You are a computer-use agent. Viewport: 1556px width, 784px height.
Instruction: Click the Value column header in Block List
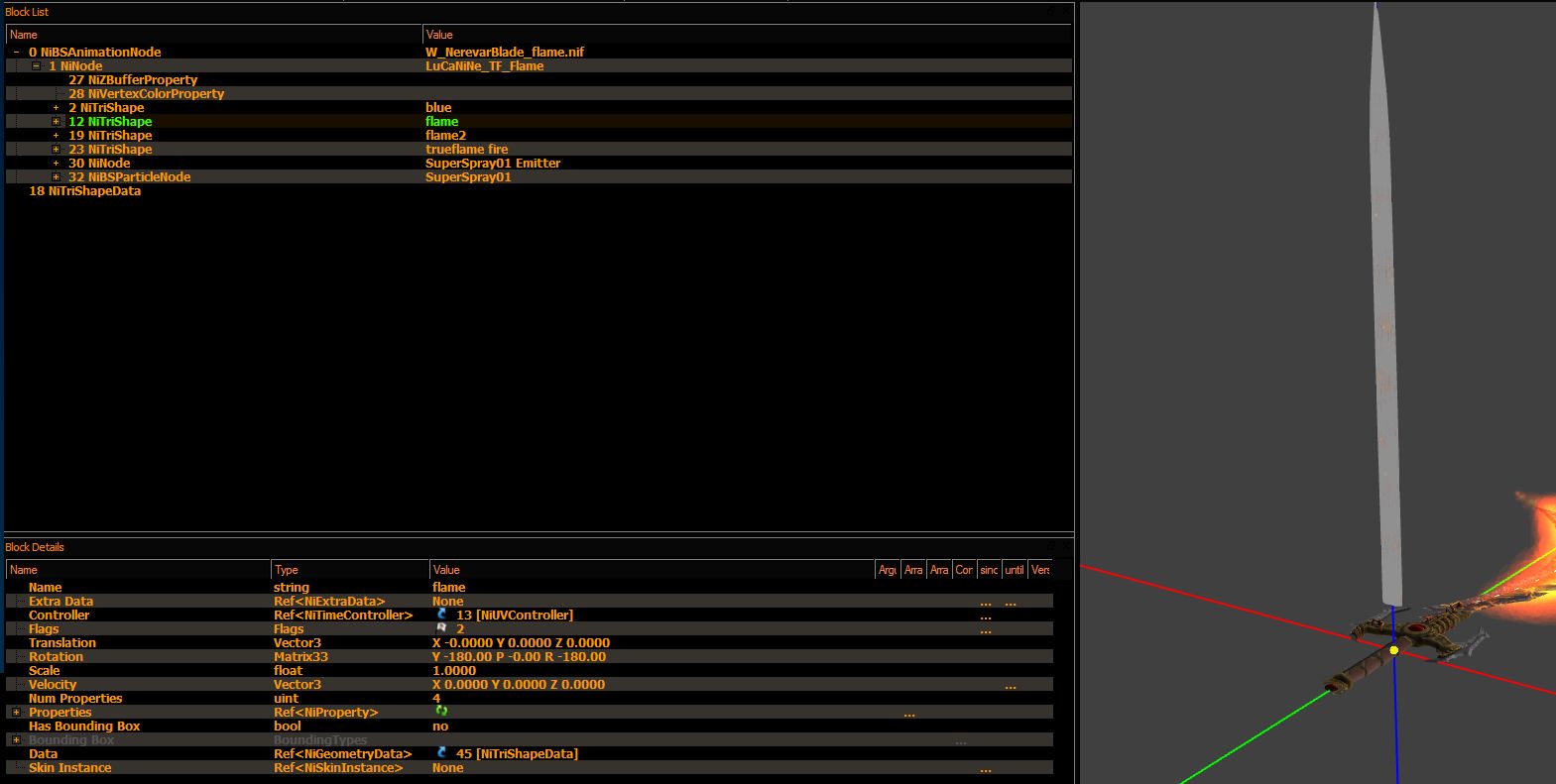coord(747,35)
